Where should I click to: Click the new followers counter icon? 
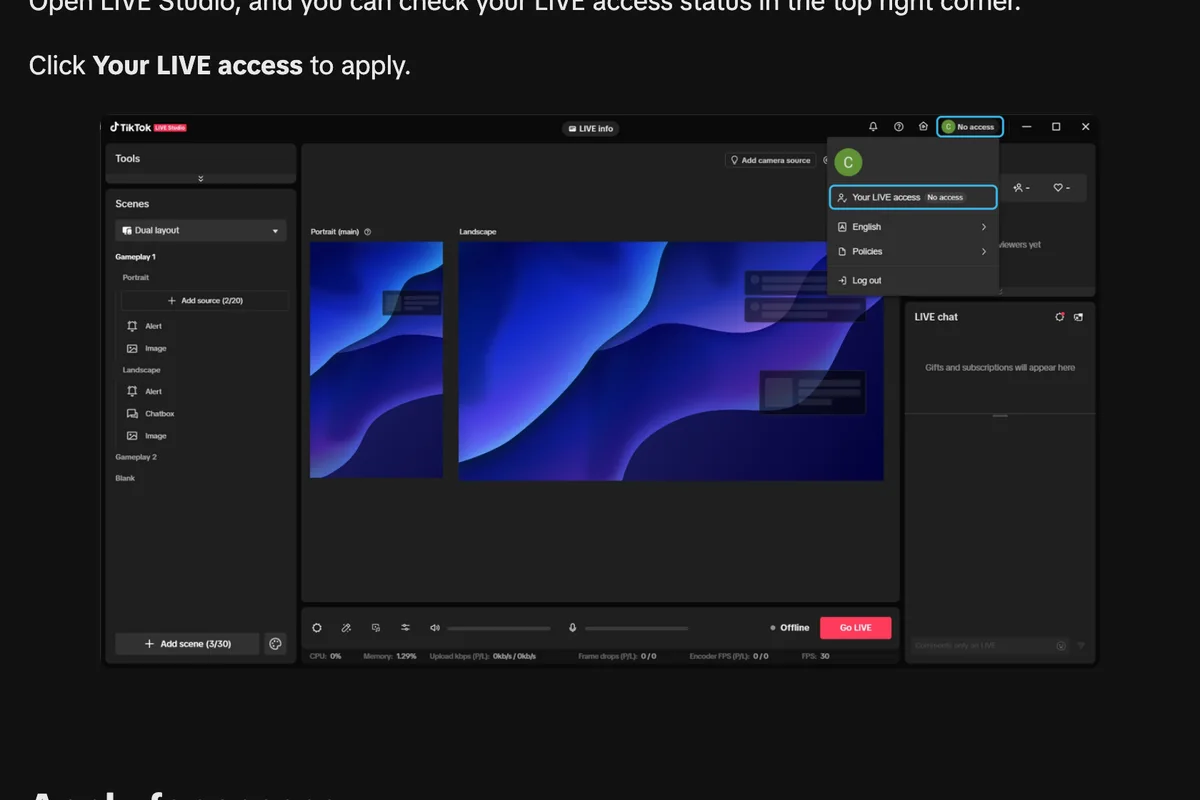point(1021,188)
